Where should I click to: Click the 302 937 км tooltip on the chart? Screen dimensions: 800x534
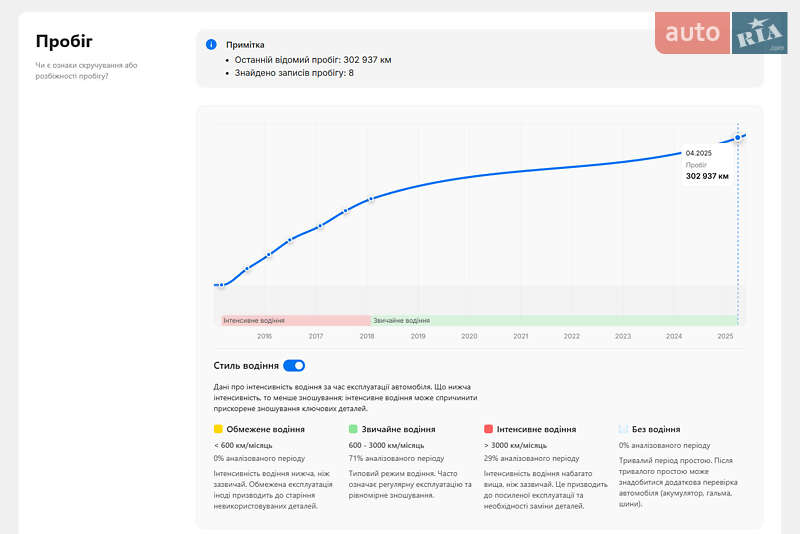(707, 176)
